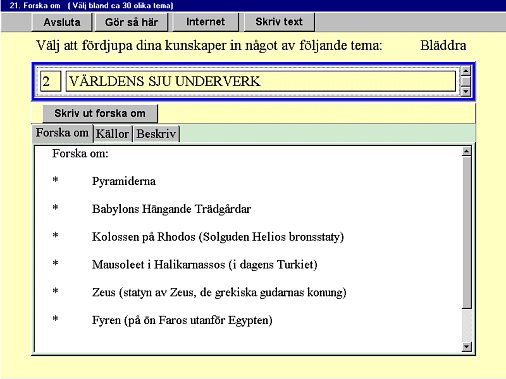Click the Babylons Hängande Trädgårdar entry
This screenshot has height=379, width=506.
click(x=171, y=209)
